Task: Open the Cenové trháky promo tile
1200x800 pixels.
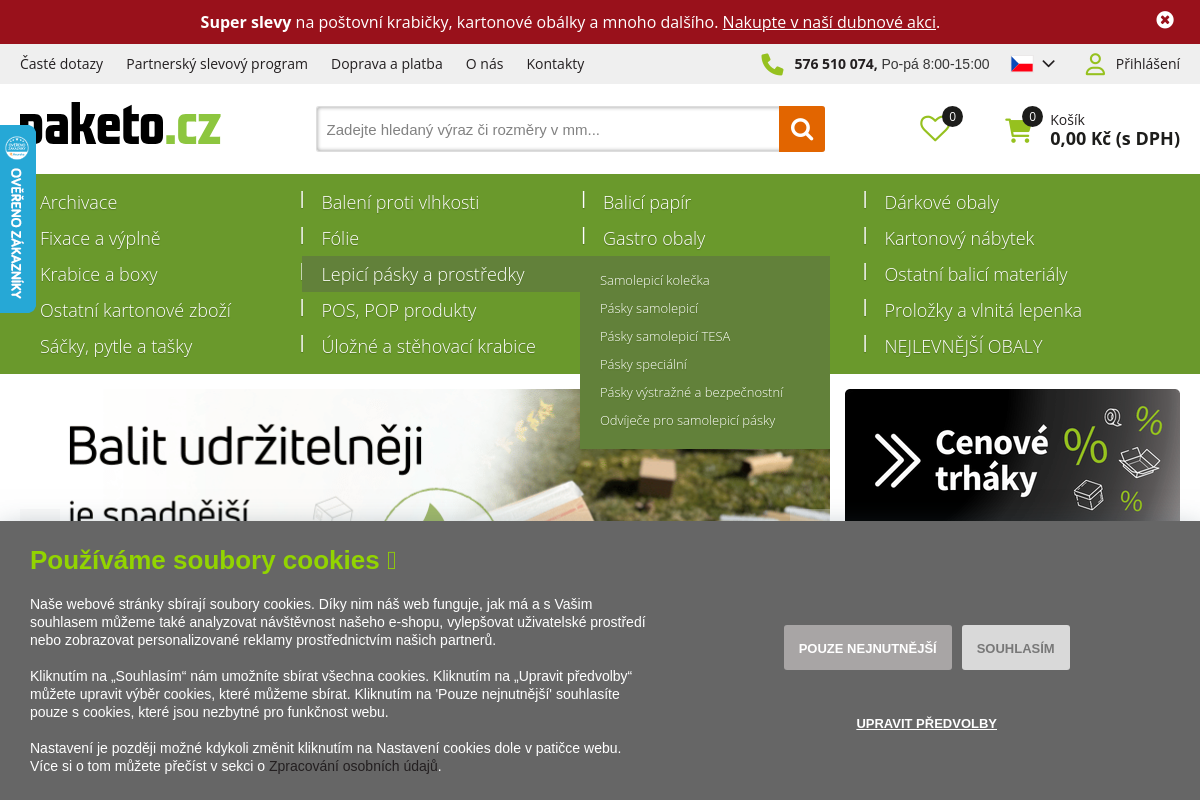Action: 1012,455
